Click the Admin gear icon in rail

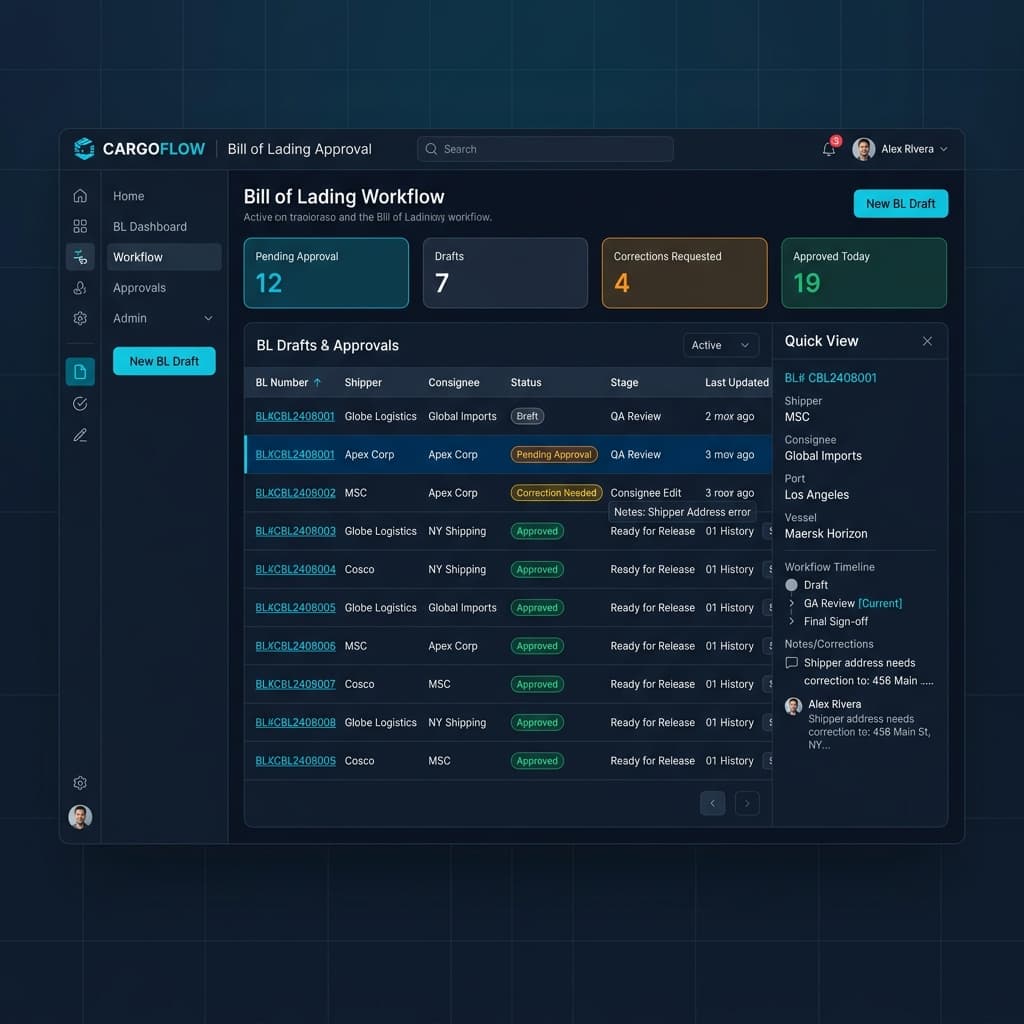[80, 318]
